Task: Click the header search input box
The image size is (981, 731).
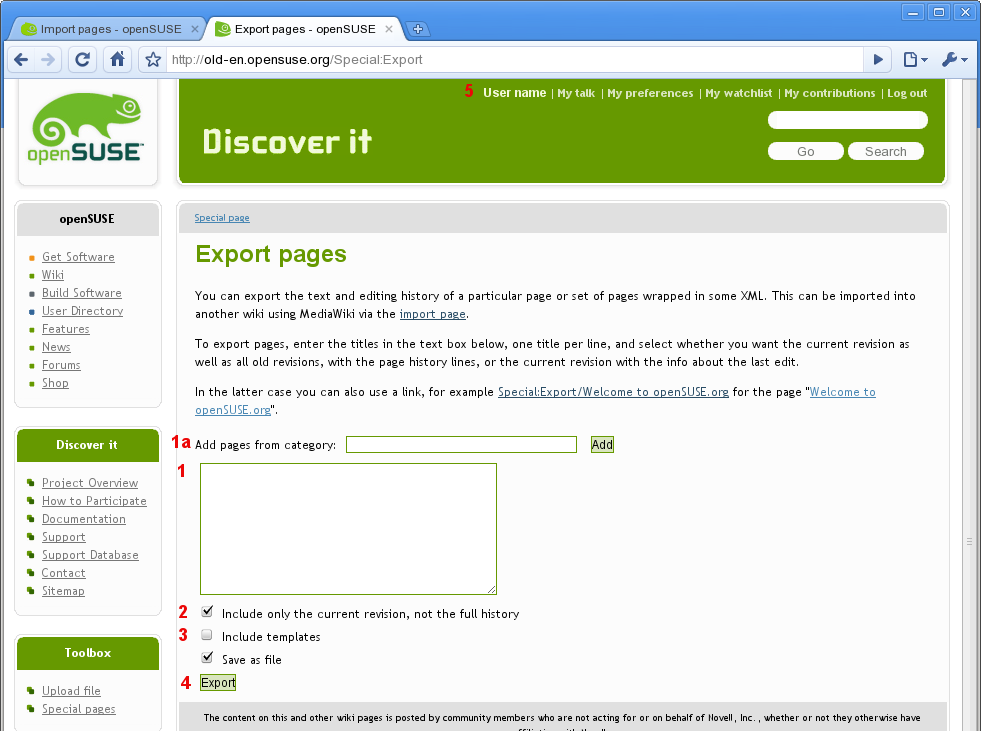Action: (848, 120)
